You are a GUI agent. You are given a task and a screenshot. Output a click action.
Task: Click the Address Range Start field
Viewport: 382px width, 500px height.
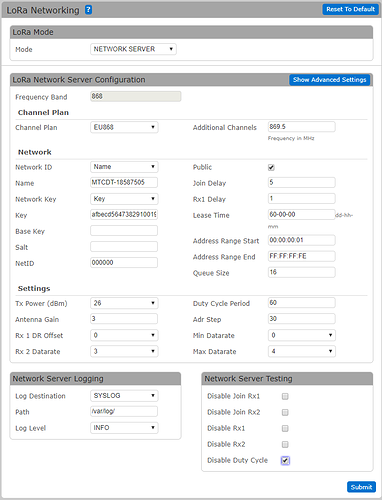(302, 240)
